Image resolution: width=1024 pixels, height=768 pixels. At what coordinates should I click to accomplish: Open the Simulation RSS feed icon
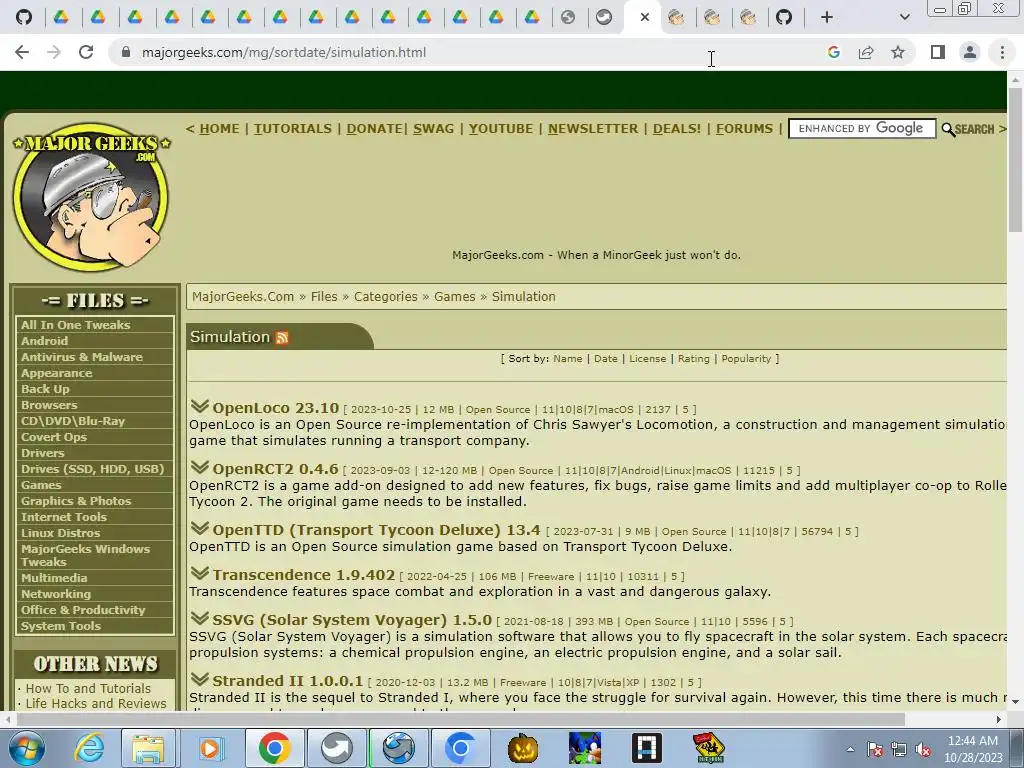coord(282,338)
